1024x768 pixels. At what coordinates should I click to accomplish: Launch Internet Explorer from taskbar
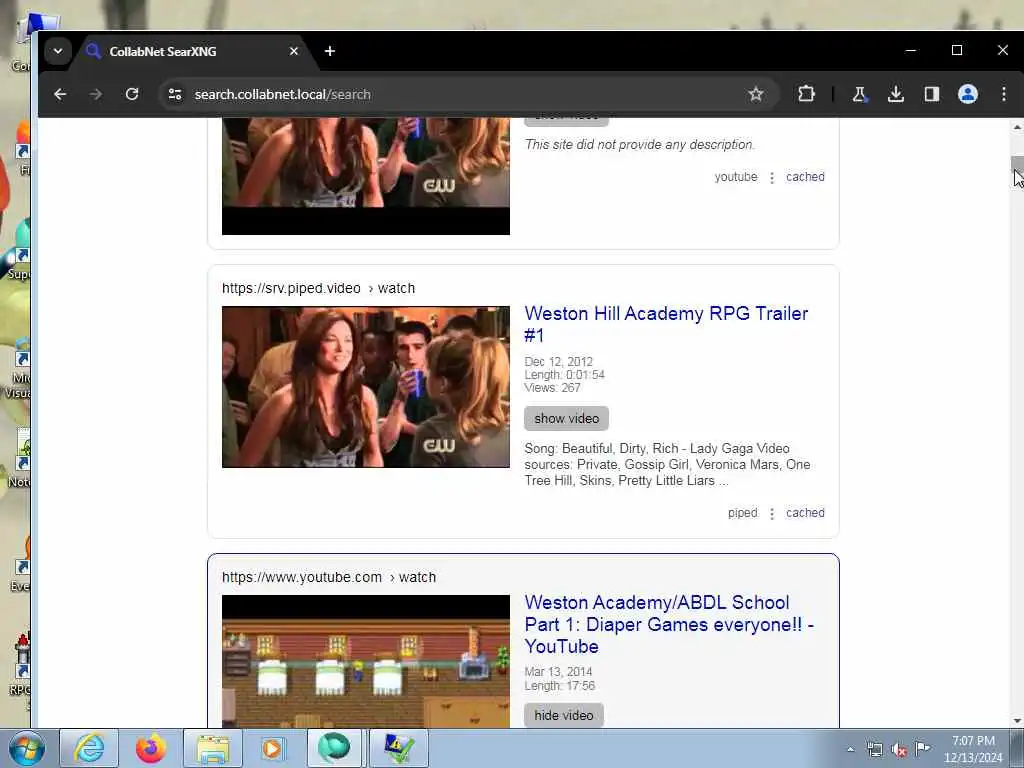(89, 748)
